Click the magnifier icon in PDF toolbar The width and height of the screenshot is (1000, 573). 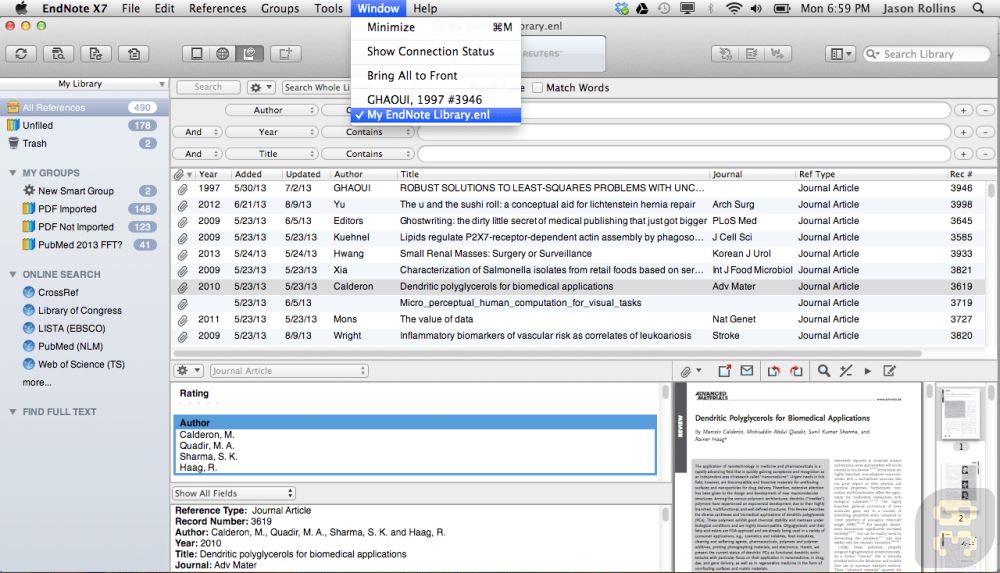point(824,371)
